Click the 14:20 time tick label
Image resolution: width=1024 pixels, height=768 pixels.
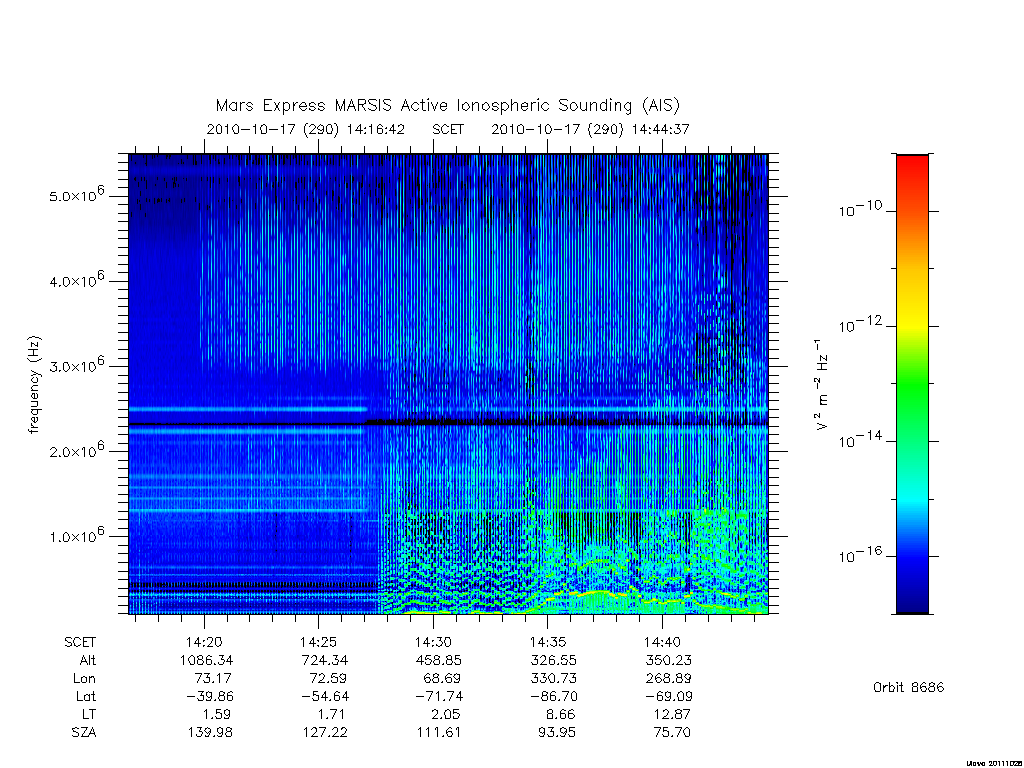pos(204,643)
